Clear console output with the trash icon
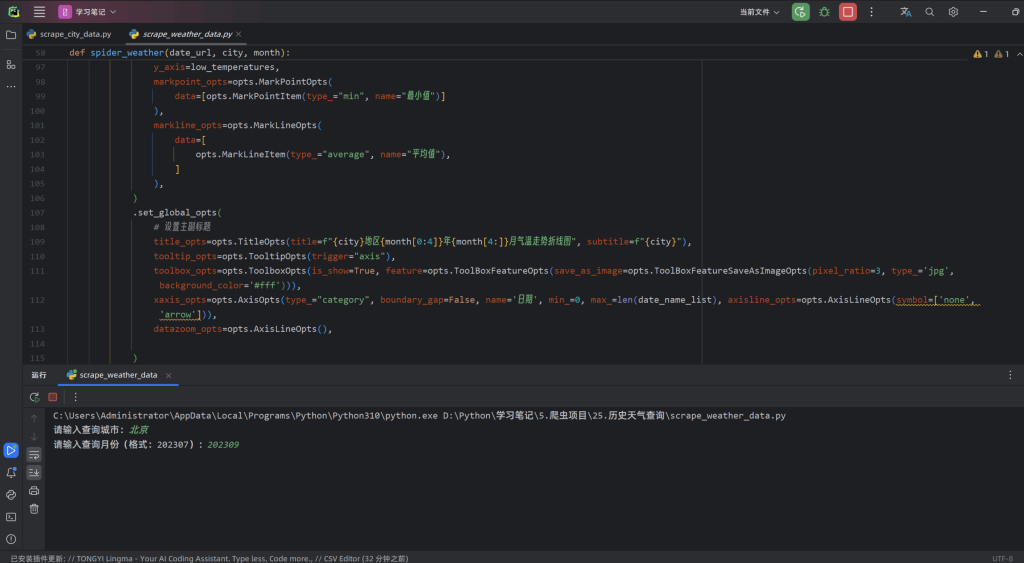1024x563 pixels. 34,509
